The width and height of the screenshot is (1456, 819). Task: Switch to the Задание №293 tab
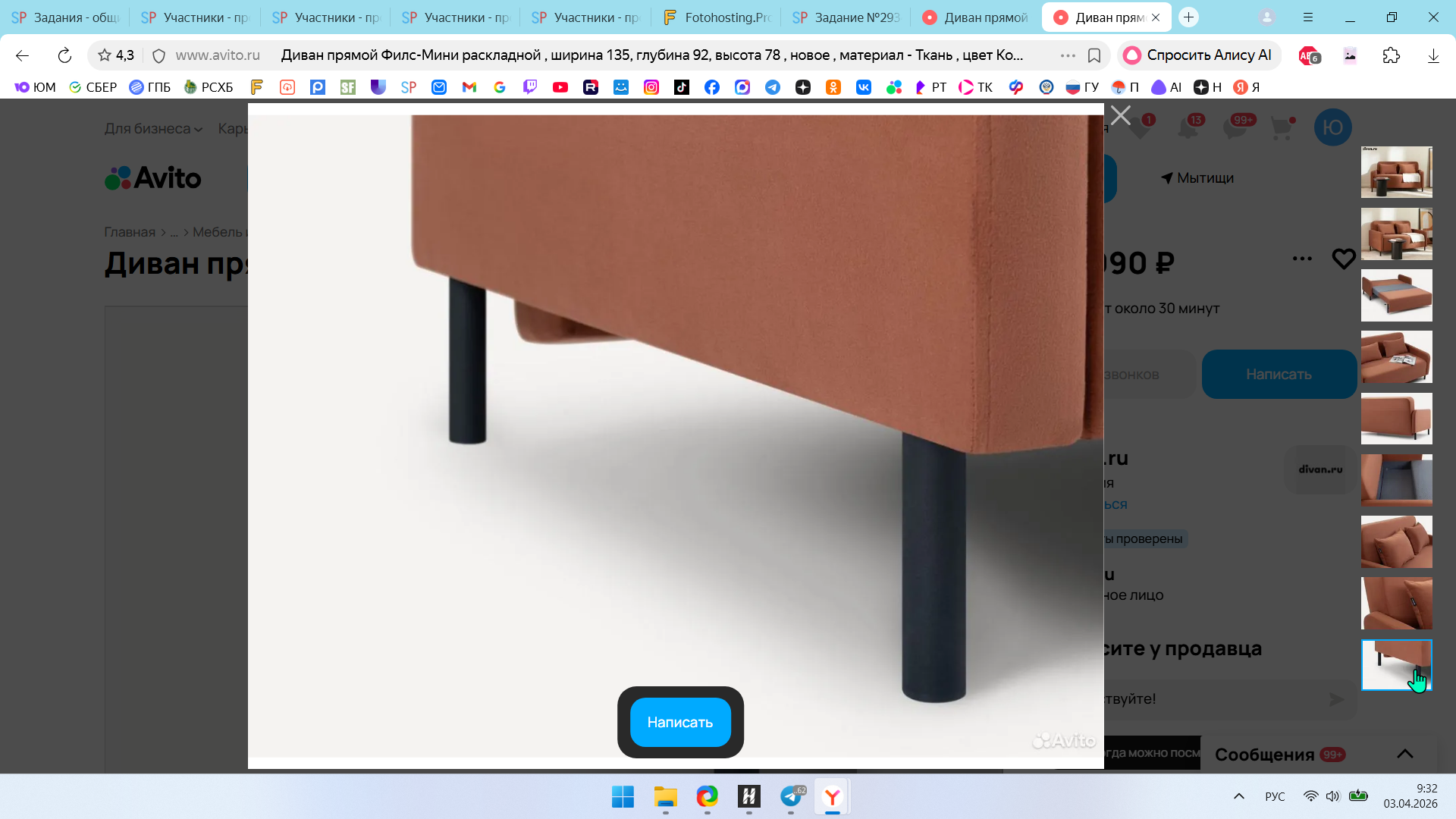(846, 17)
